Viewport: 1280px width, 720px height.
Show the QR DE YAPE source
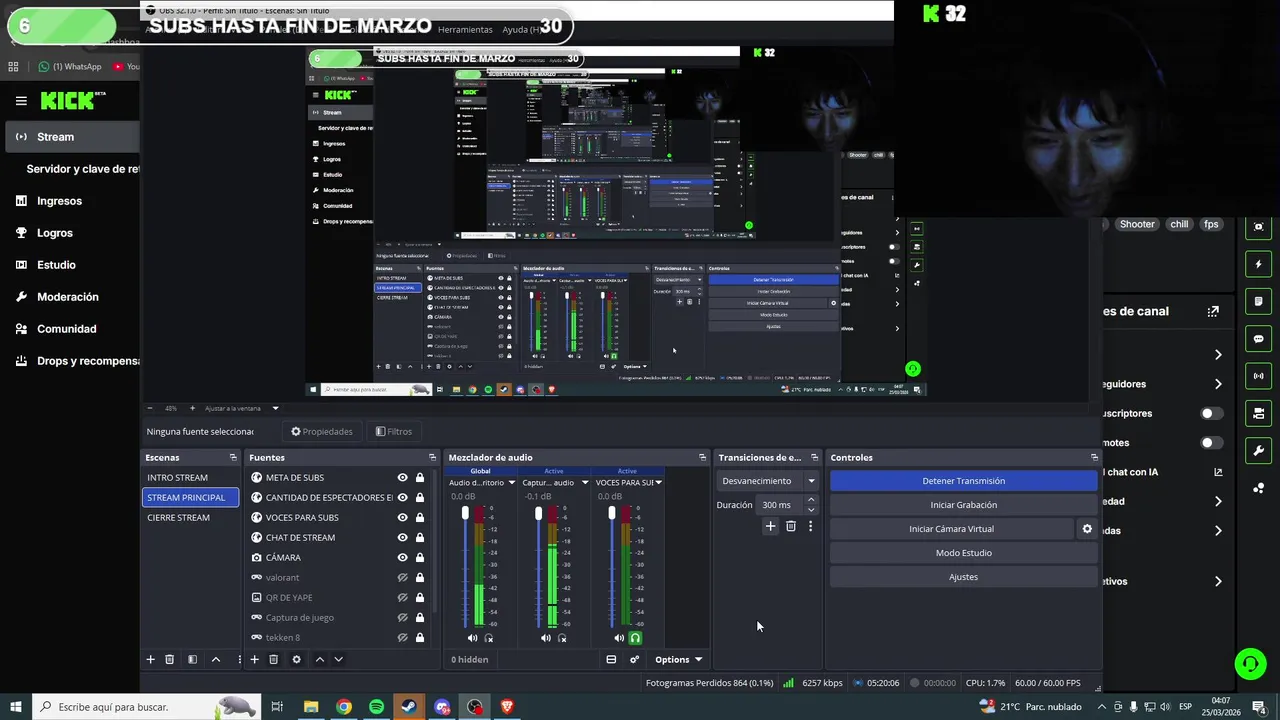402,598
